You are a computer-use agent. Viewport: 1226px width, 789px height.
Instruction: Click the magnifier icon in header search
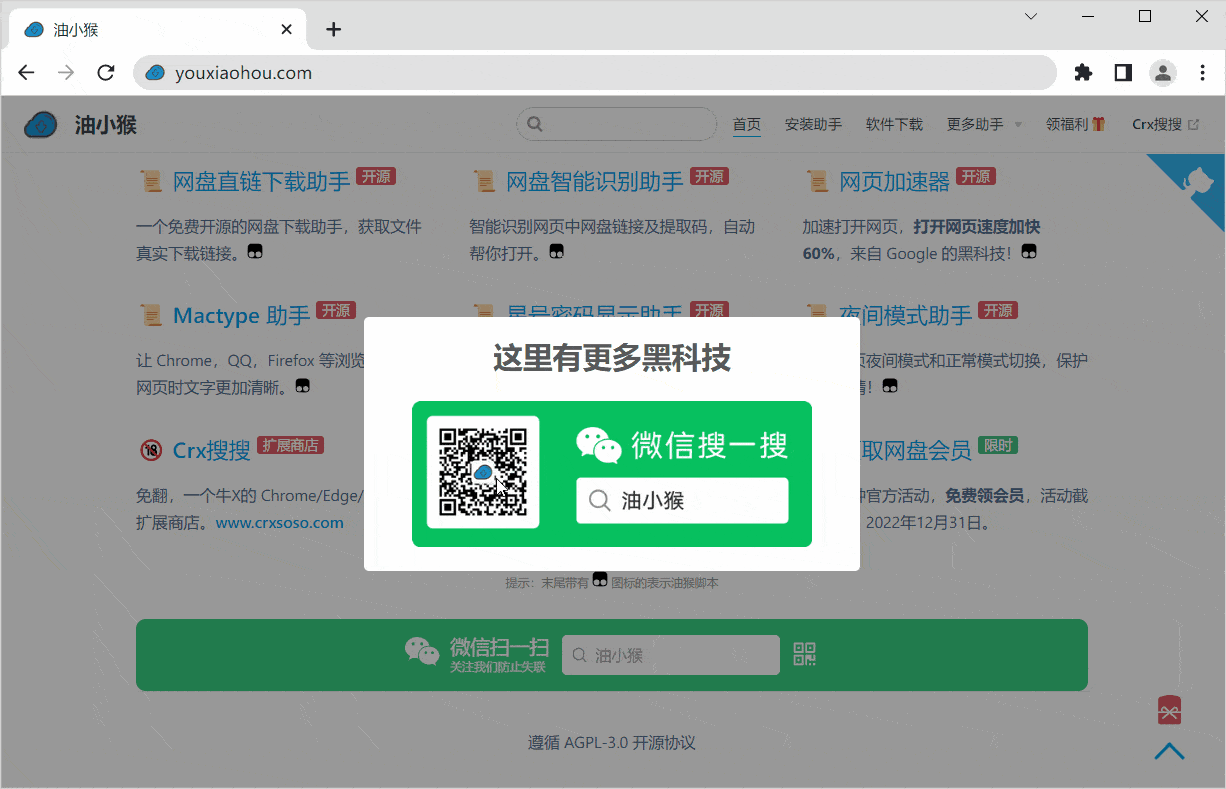coord(535,124)
